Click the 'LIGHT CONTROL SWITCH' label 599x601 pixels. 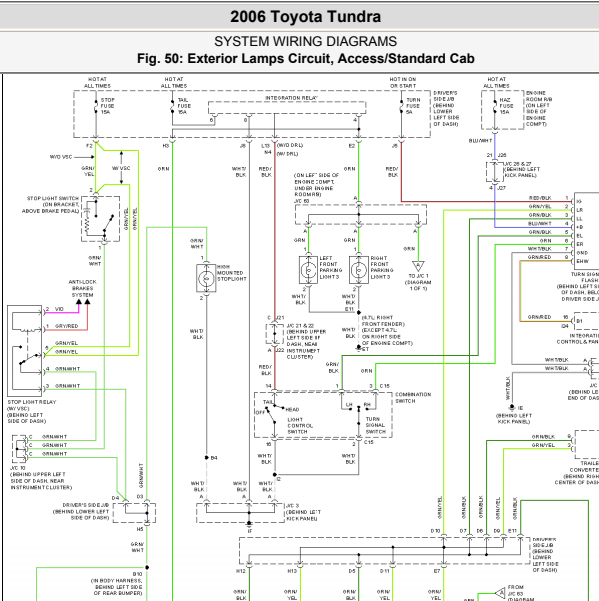click(x=300, y=425)
